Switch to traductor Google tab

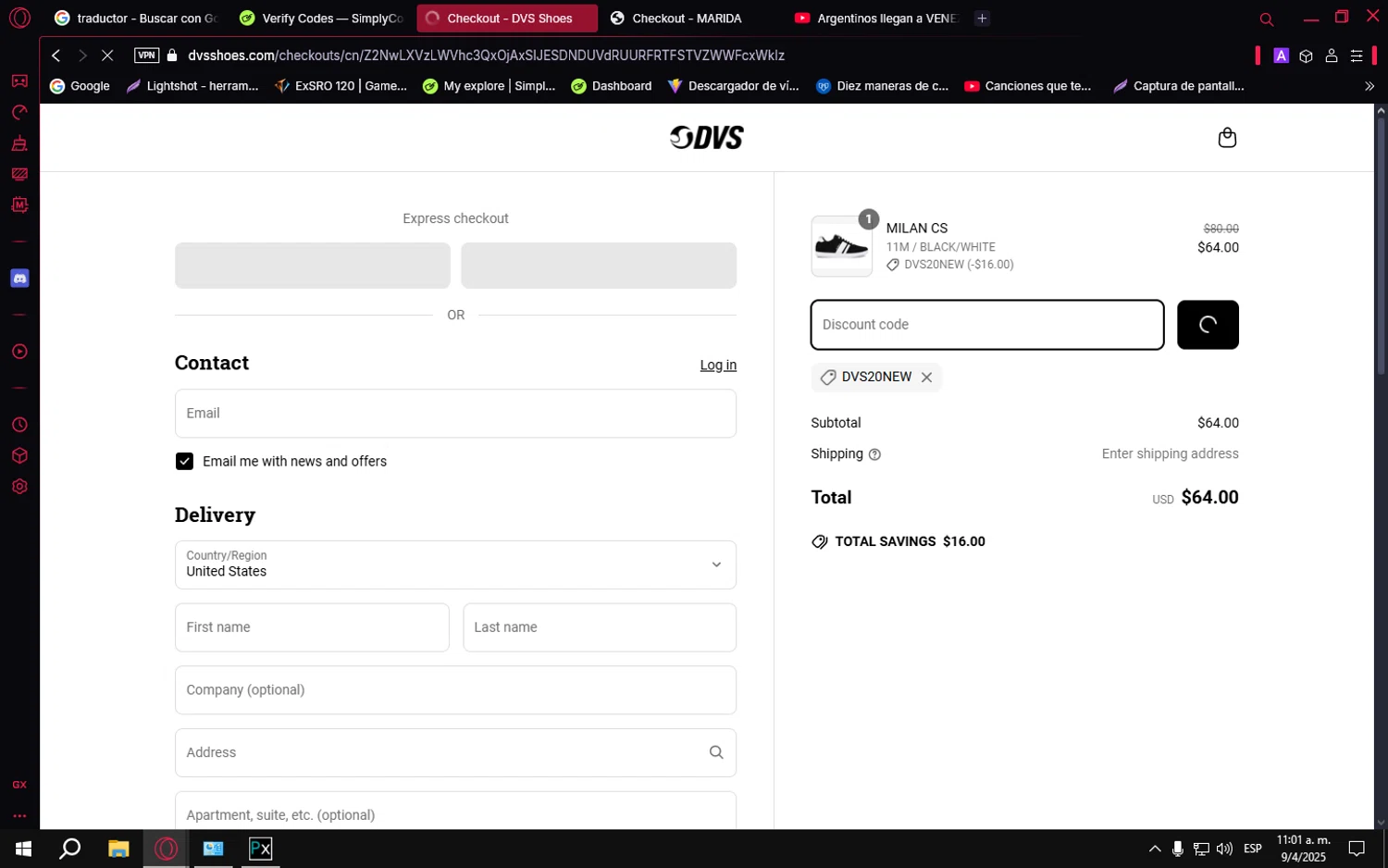pyautogui.click(x=135, y=19)
